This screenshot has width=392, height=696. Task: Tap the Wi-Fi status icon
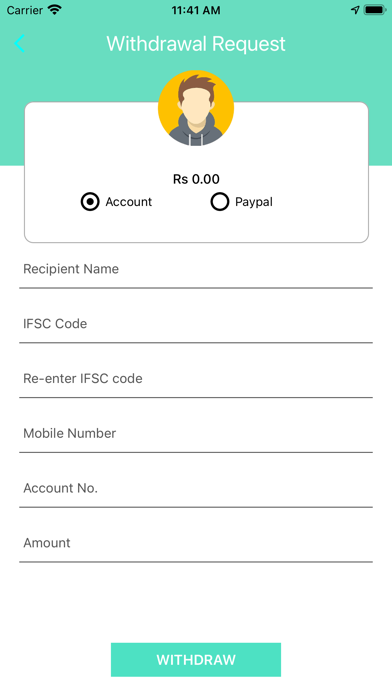(55, 10)
